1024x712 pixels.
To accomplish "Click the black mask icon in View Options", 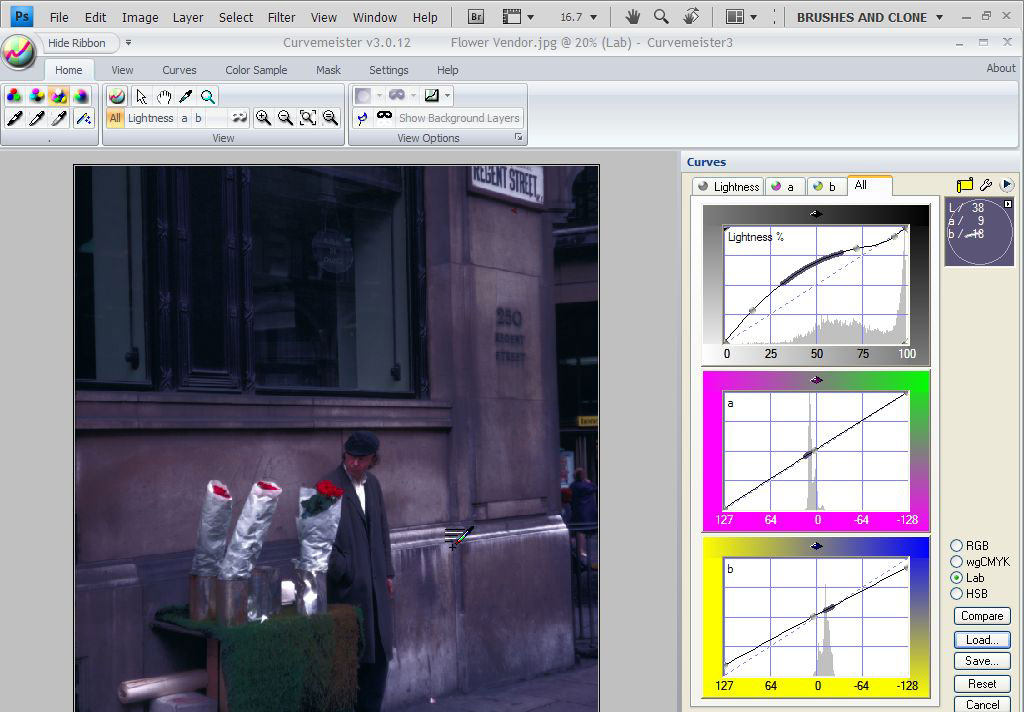I will point(385,116).
